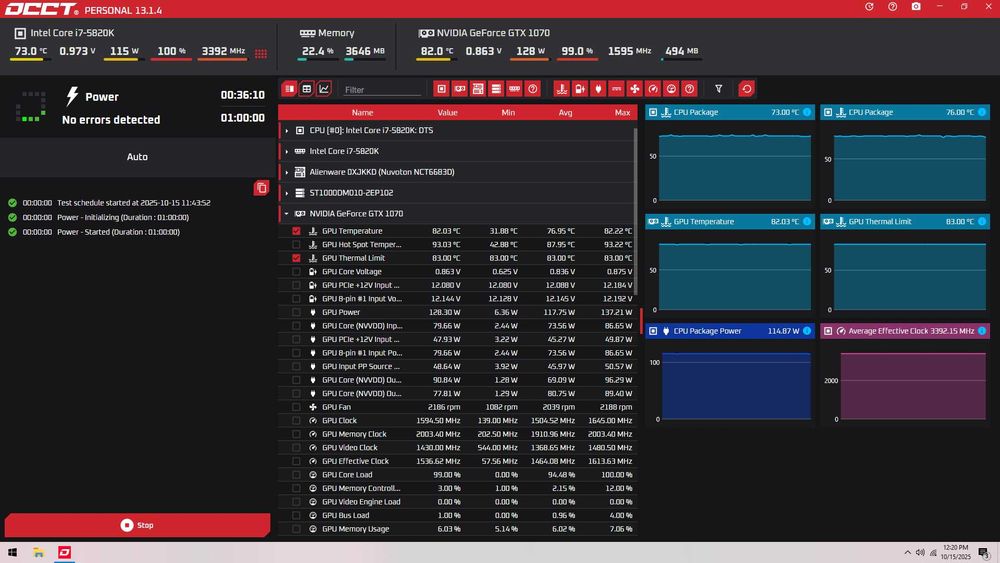This screenshot has width=1000, height=563.
Task: Toggle motherboard sensors filter icon
Action: [x=478, y=89]
